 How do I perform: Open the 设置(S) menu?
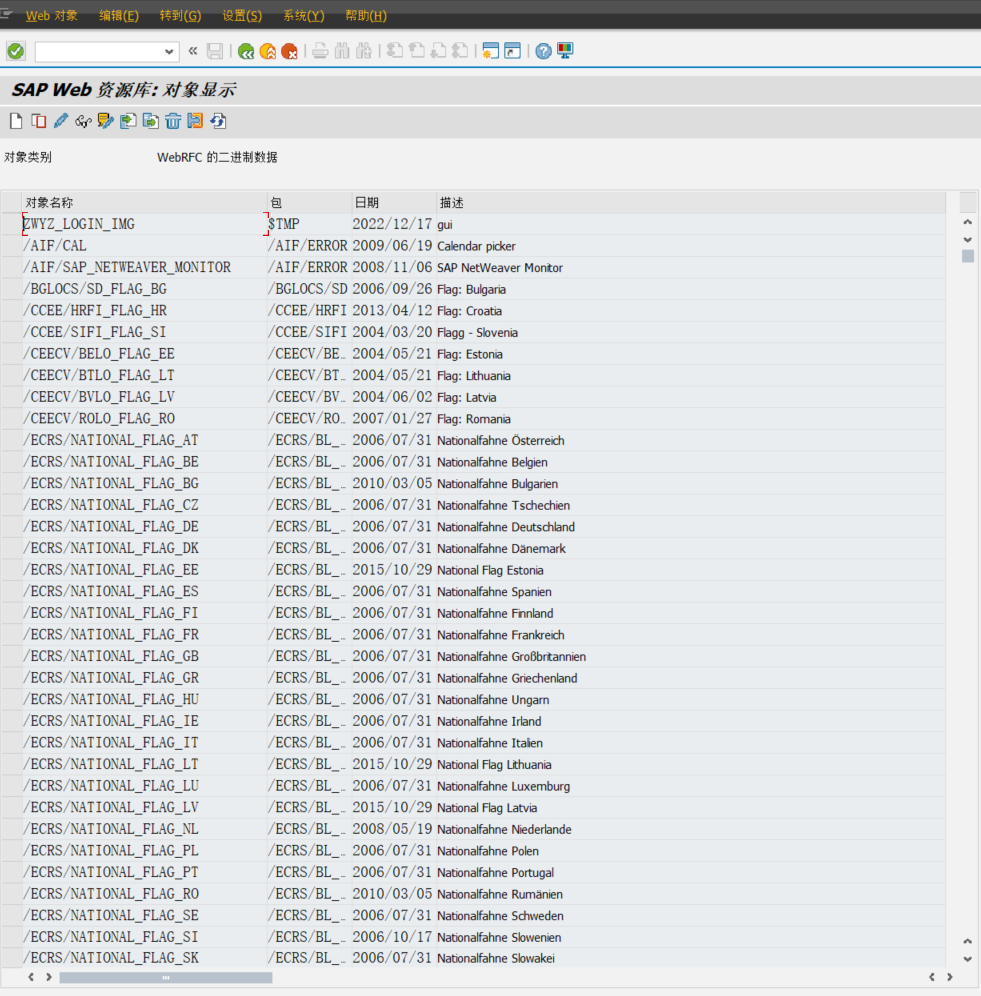pyautogui.click(x=242, y=16)
